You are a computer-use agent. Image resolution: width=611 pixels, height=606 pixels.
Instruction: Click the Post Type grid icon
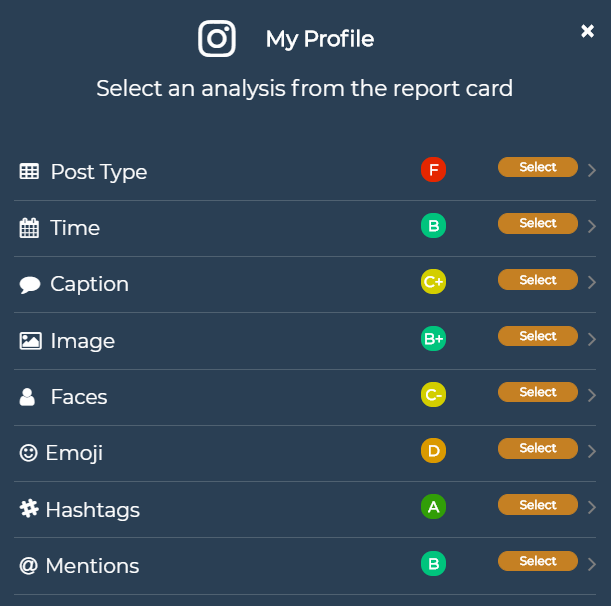coord(29,171)
